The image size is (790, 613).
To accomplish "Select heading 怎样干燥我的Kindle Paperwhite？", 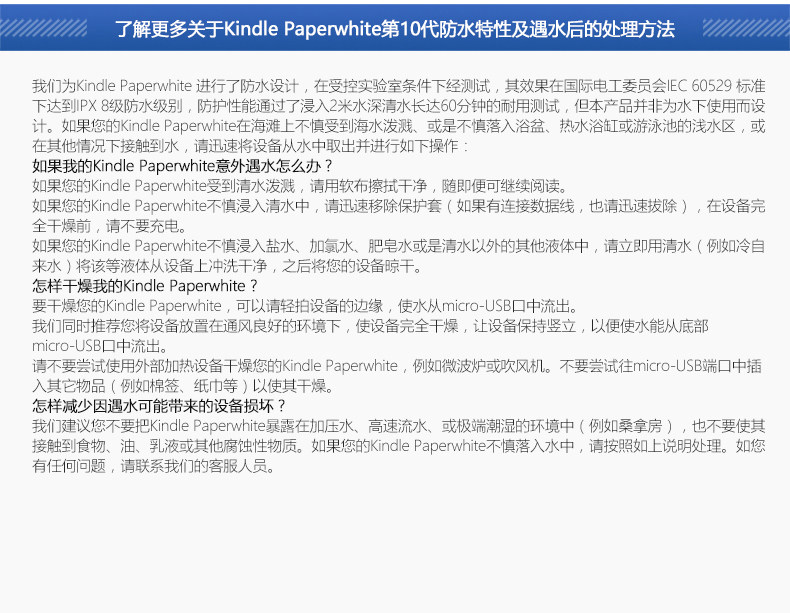I will tap(145, 286).
